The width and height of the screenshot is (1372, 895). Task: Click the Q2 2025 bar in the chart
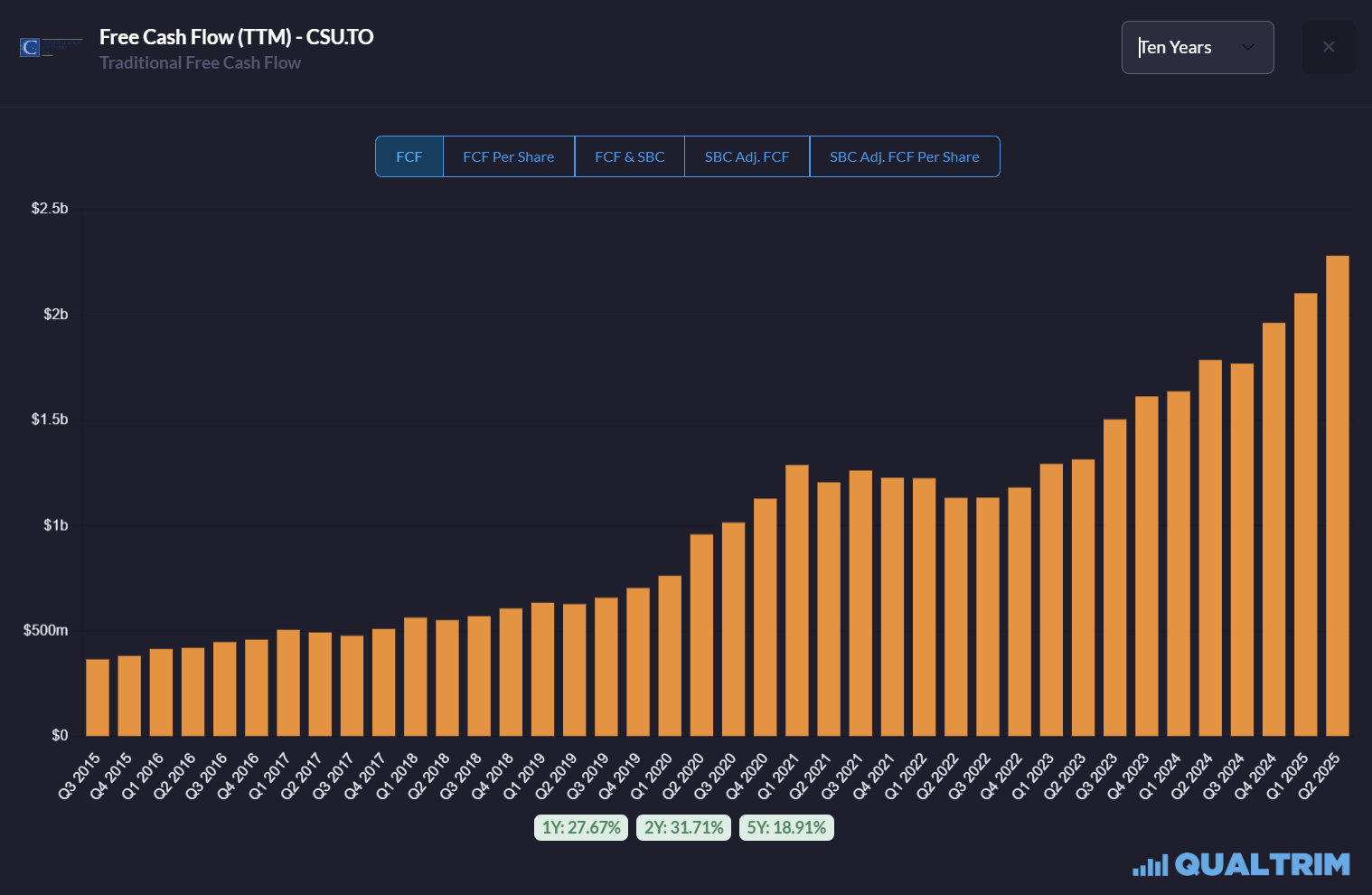[x=1338, y=495]
